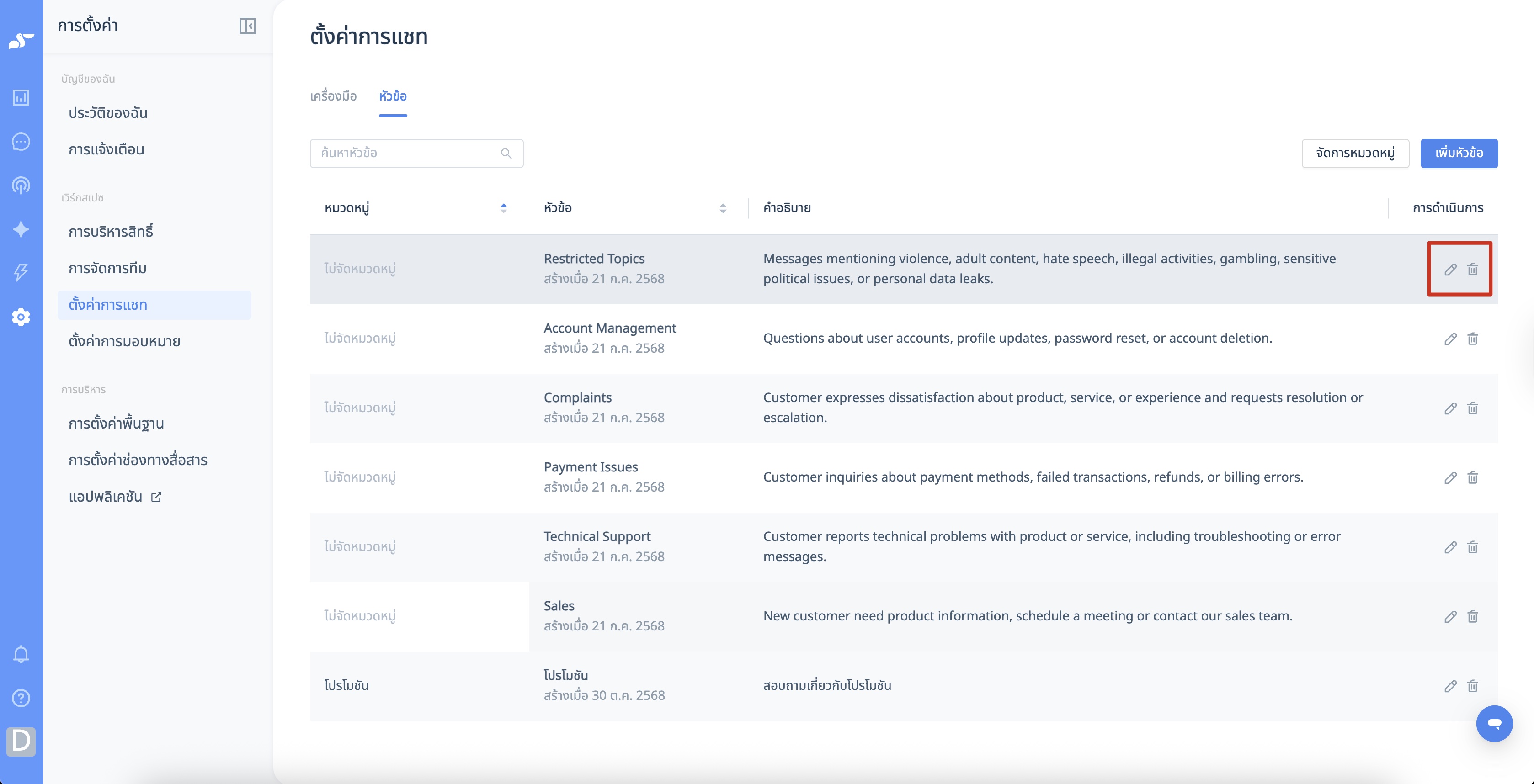Delete the Sales topic
This screenshot has height=784, width=1534.
pos(1473,617)
